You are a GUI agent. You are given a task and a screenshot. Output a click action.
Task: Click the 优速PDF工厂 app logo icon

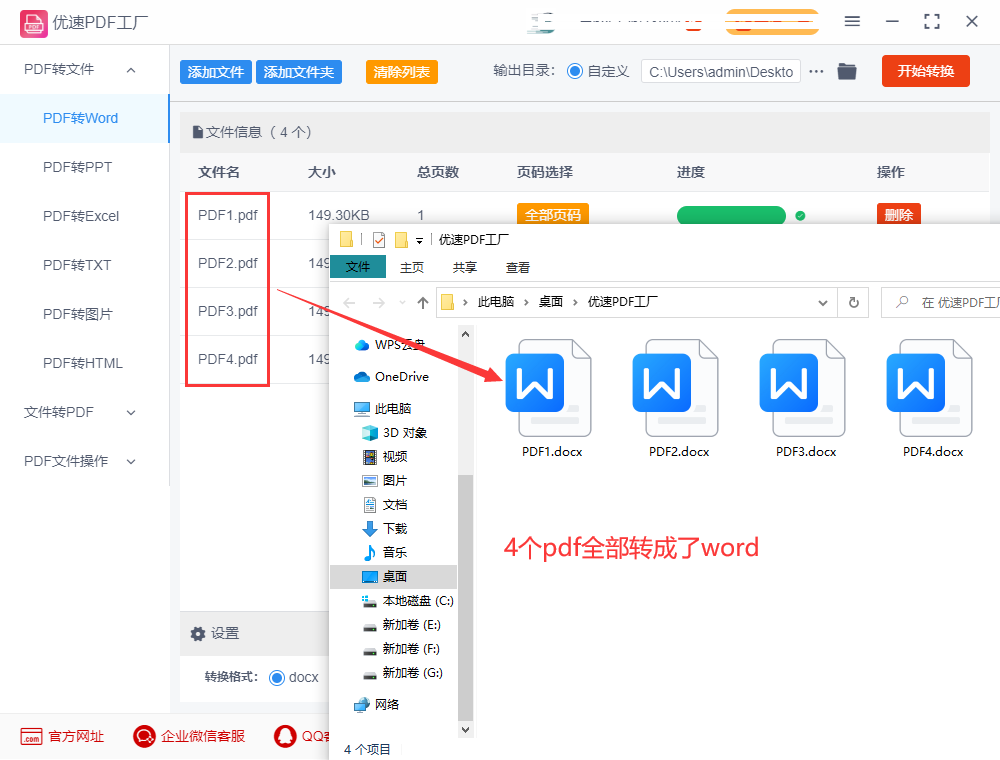click(x=33, y=24)
